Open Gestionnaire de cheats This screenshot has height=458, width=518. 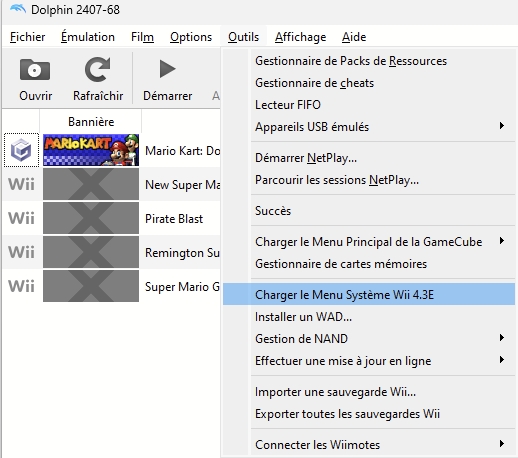369,83
